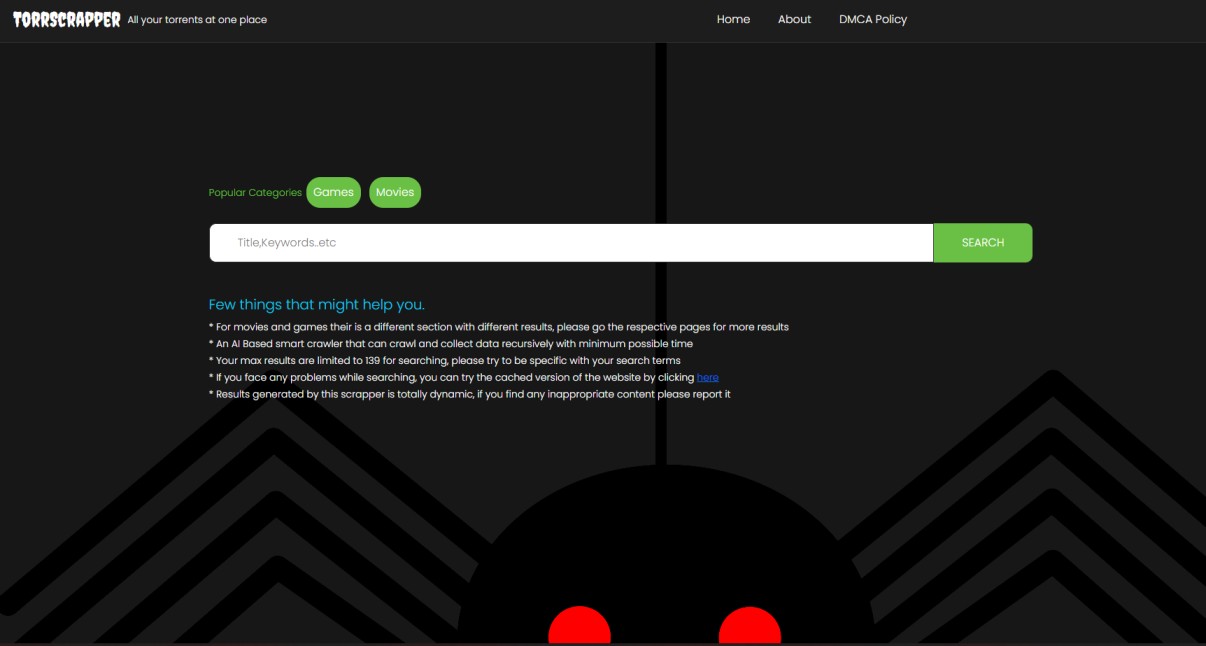Viewport: 1206px width, 646px height.
Task: Click the left red spider eye
Action: coord(578,627)
